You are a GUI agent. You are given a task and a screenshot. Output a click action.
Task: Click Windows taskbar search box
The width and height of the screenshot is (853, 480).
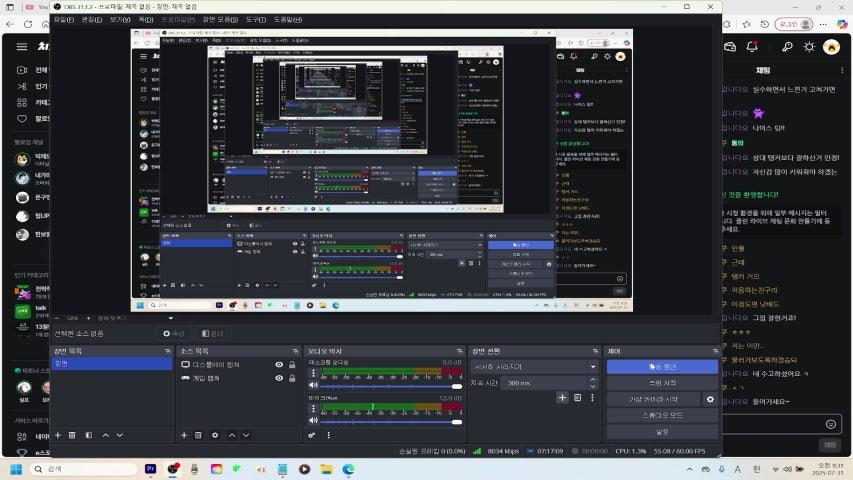coord(83,469)
